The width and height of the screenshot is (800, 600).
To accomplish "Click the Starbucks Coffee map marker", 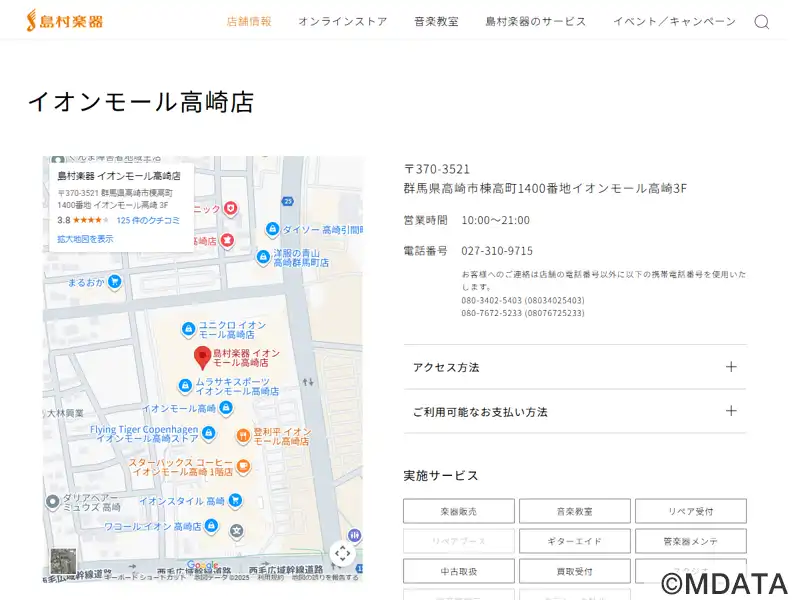I will [244, 466].
